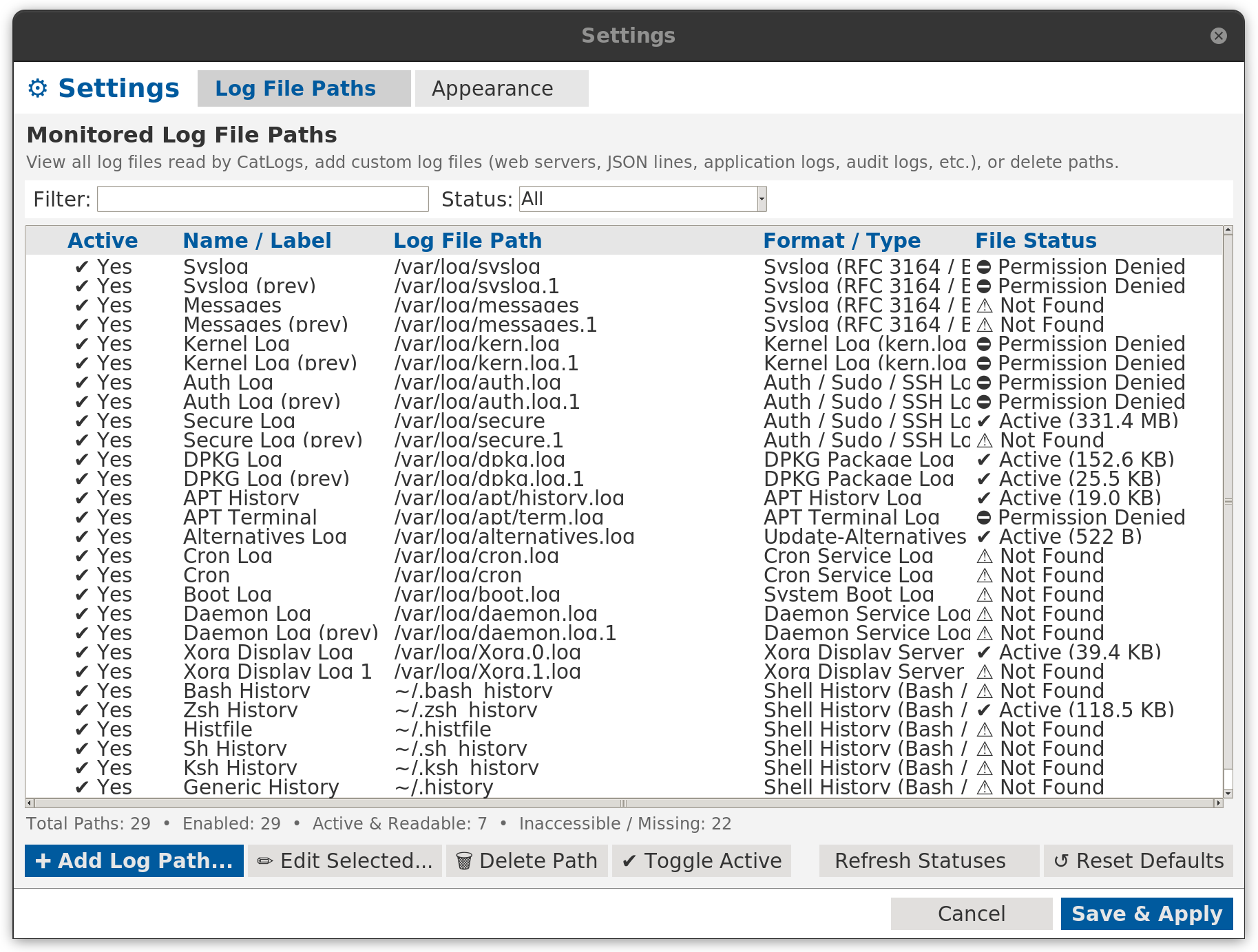Screen dimensions: 1258x952
Task: Click the Filter text input field
Action: [262, 199]
